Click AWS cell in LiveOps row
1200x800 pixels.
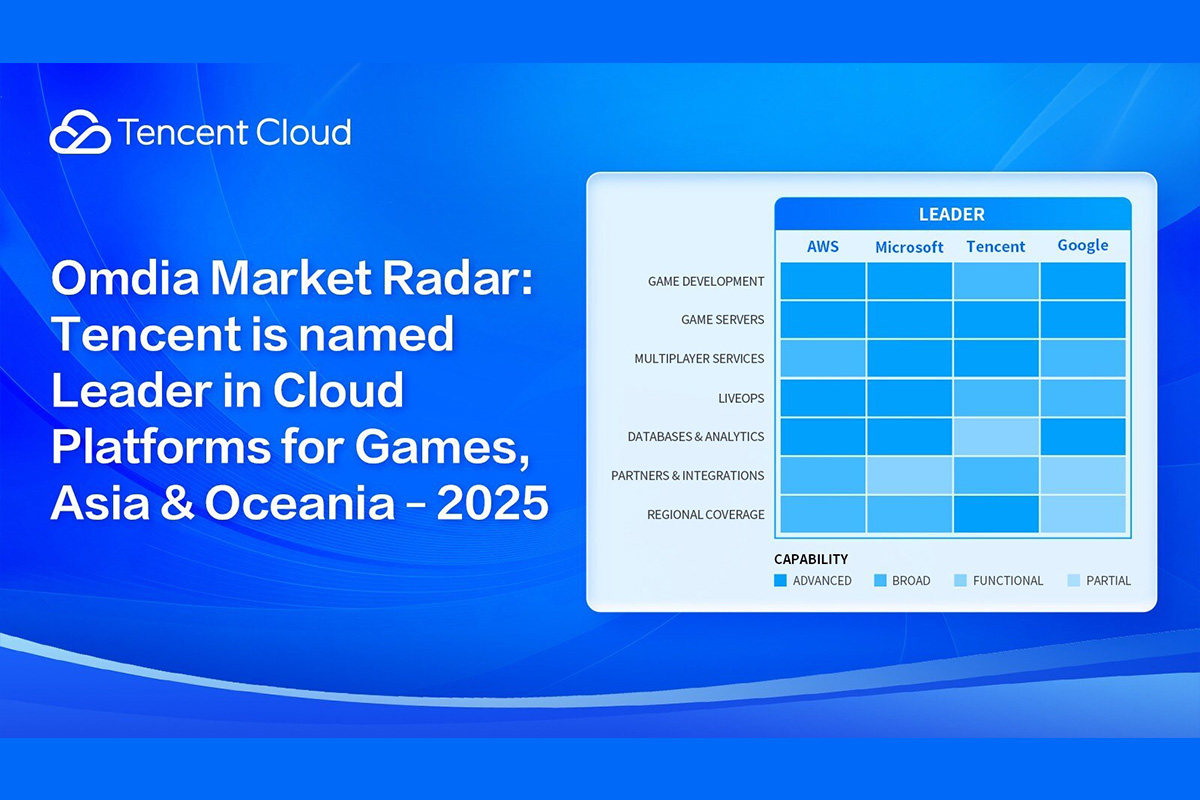[x=823, y=398]
